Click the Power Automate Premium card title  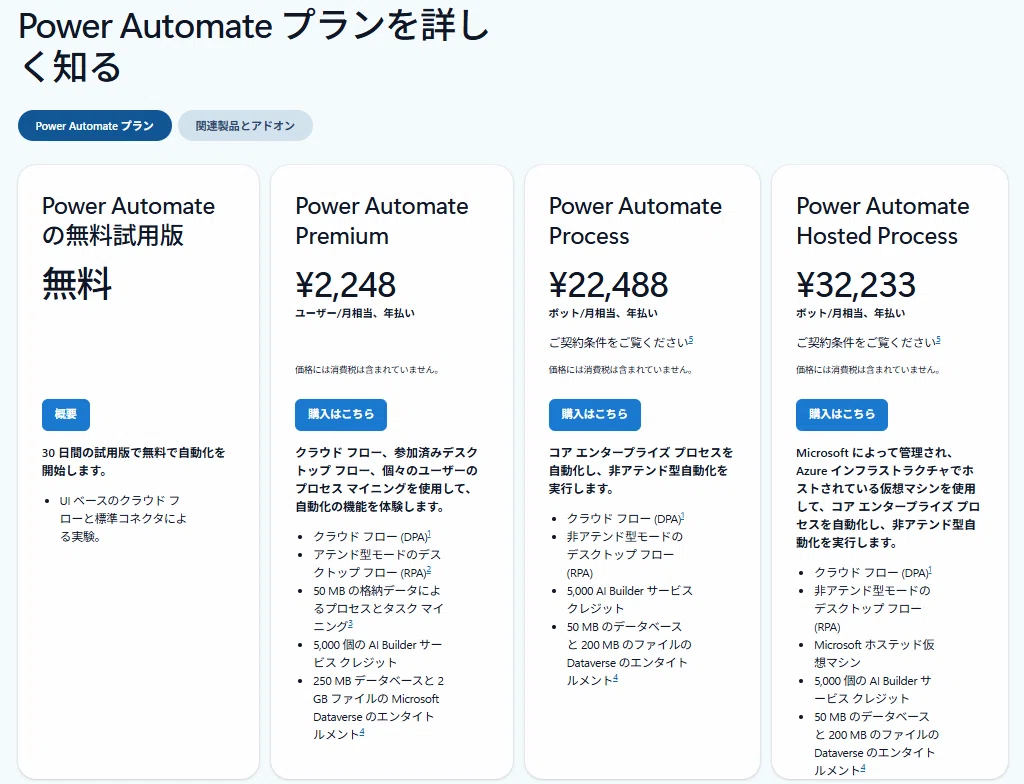coord(382,221)
